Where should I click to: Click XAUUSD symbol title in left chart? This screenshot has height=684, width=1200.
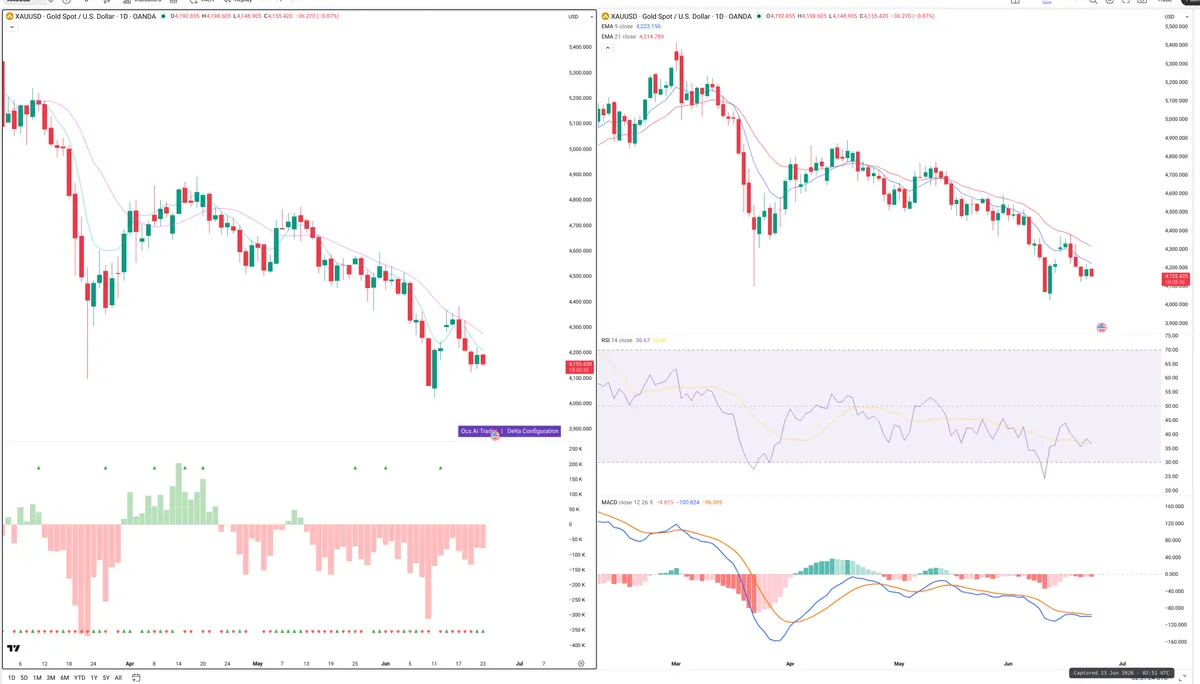point(86,17)
